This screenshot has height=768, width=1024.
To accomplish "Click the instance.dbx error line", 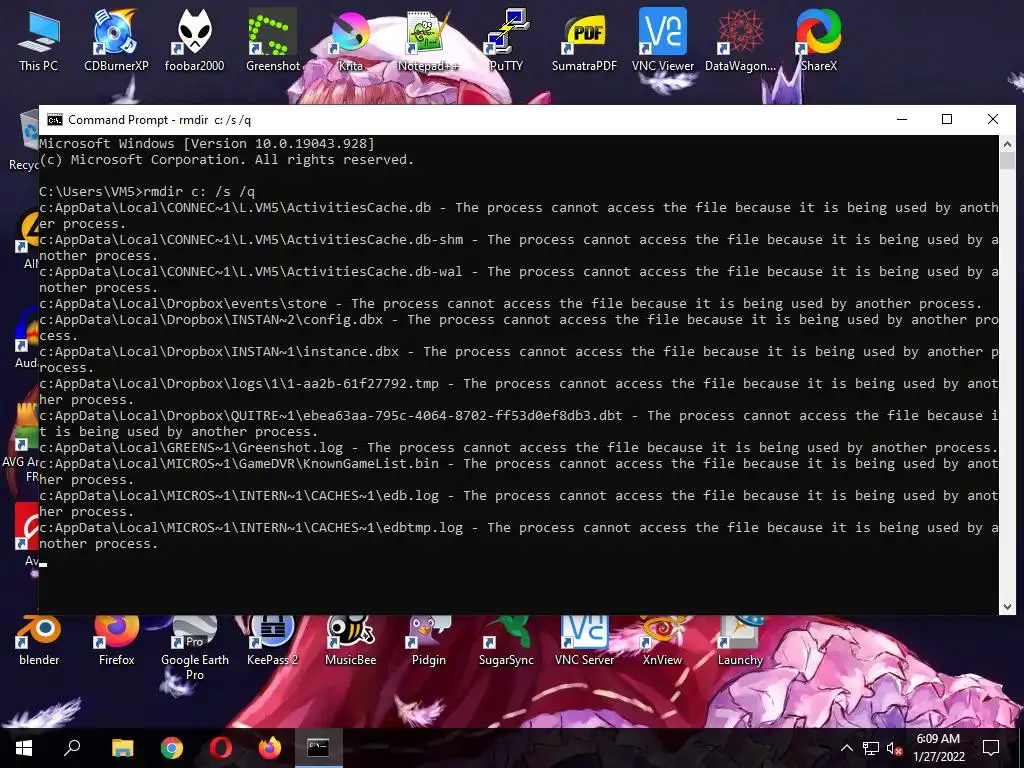I will [519, 360].
